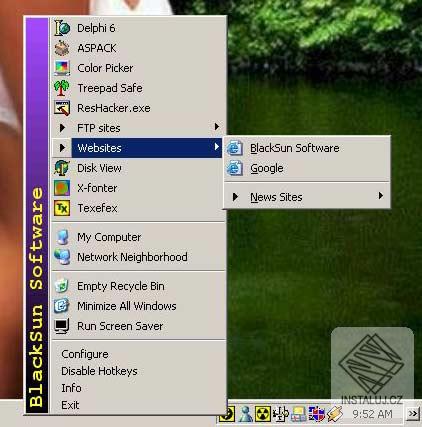The height and width of the screenshot is (427, 422).
Task: Click the Minimize All Windows icon
Action: [x=62, y=306]
